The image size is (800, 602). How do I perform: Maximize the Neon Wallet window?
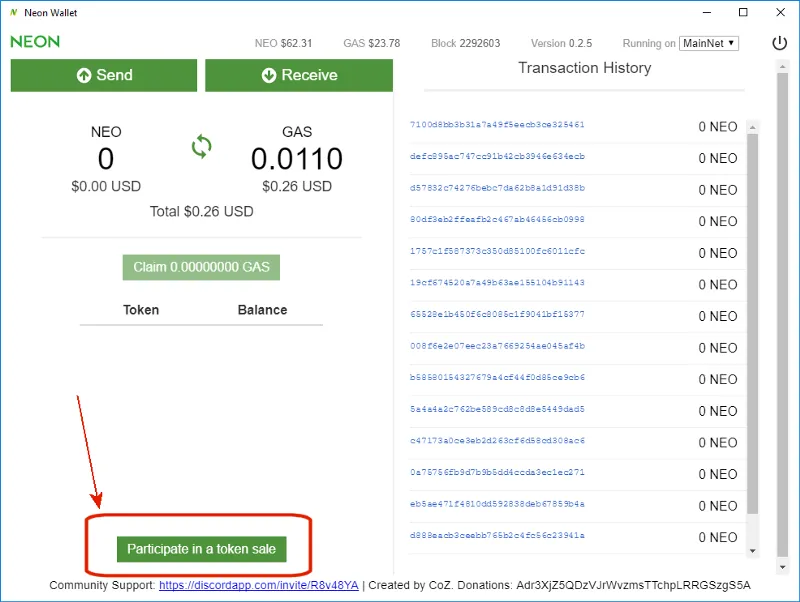pyautogui.click(x=743, y=12)
